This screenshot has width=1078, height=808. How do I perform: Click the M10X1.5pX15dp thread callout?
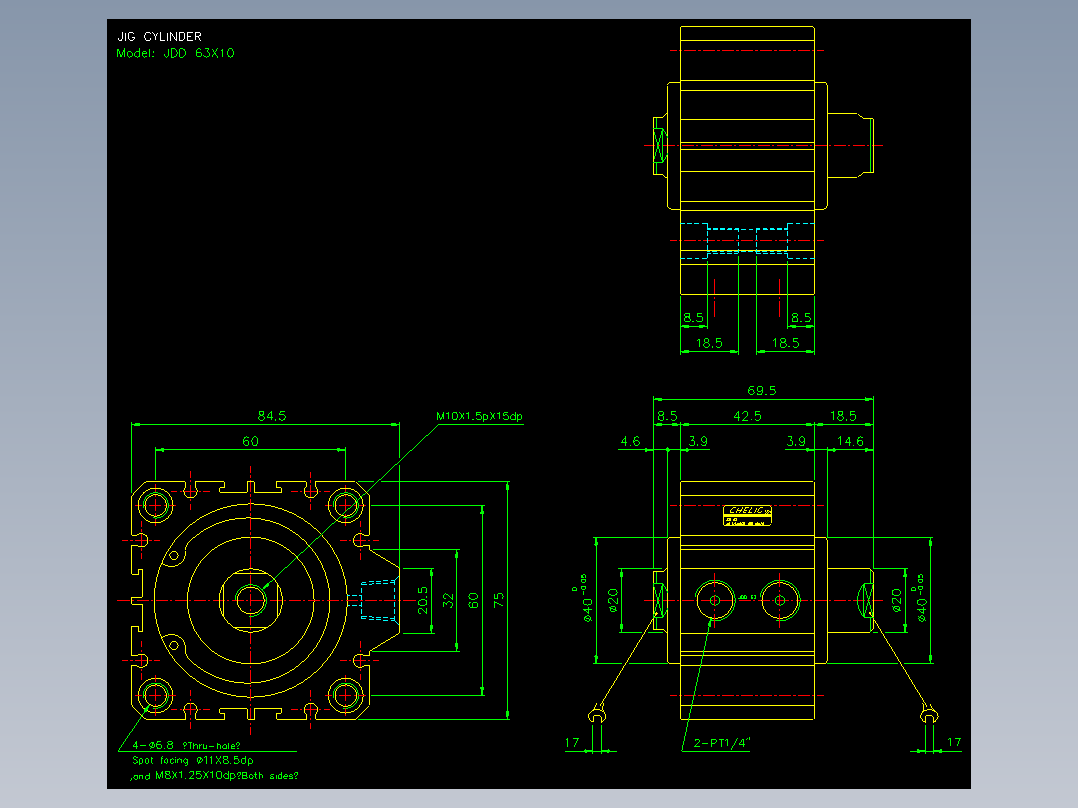coord(479,416)
